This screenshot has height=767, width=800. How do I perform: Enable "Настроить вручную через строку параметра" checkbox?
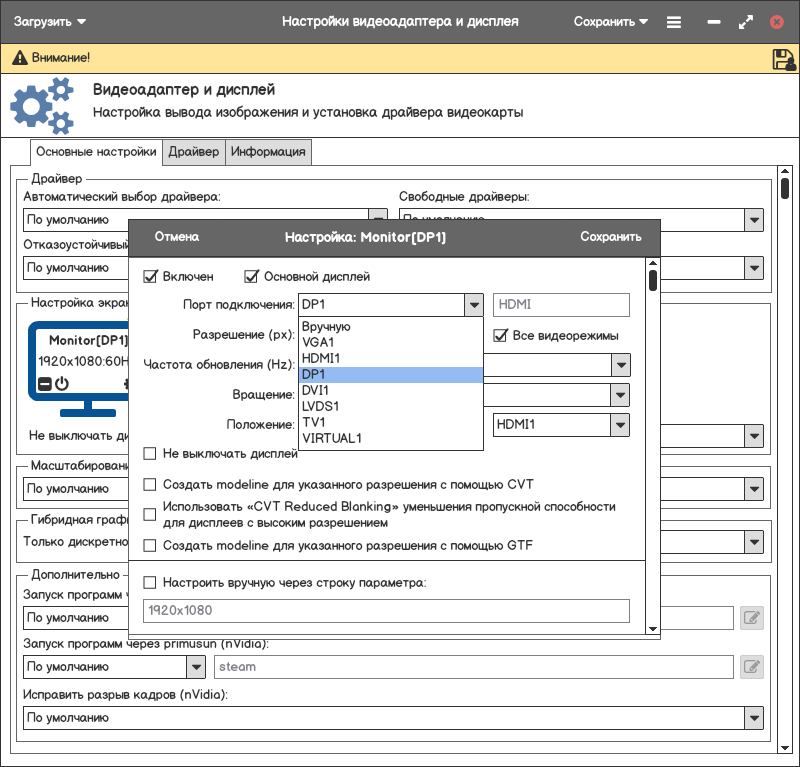click(x=151, y=582)
